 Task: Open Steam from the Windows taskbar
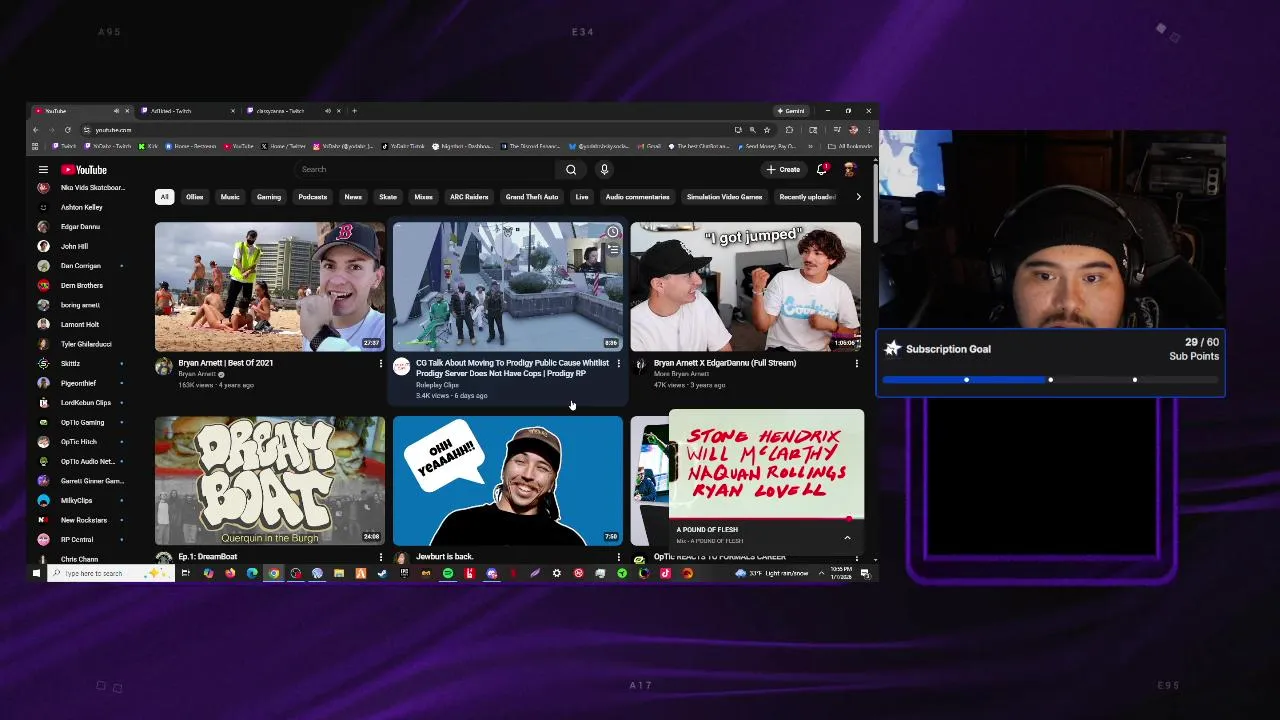[382, 573]
